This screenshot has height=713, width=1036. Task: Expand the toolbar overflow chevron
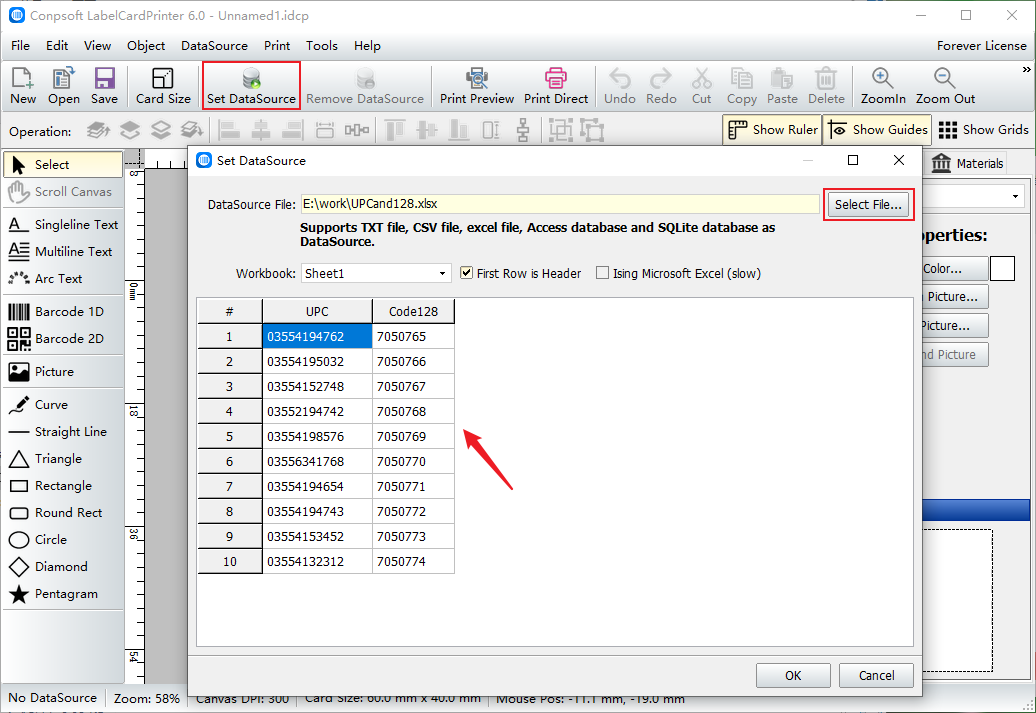coord(1026,69)
